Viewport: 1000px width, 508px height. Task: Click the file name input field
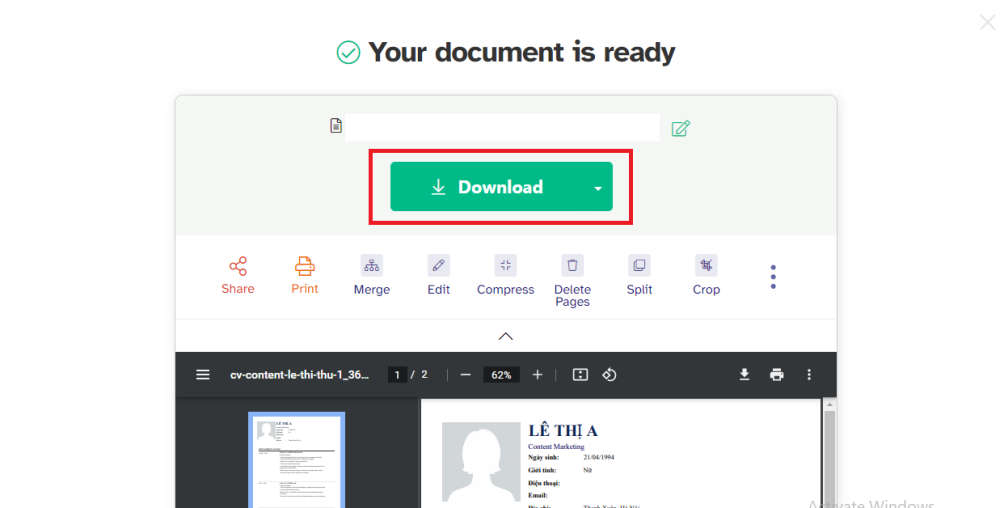click(x=502, y=127)
